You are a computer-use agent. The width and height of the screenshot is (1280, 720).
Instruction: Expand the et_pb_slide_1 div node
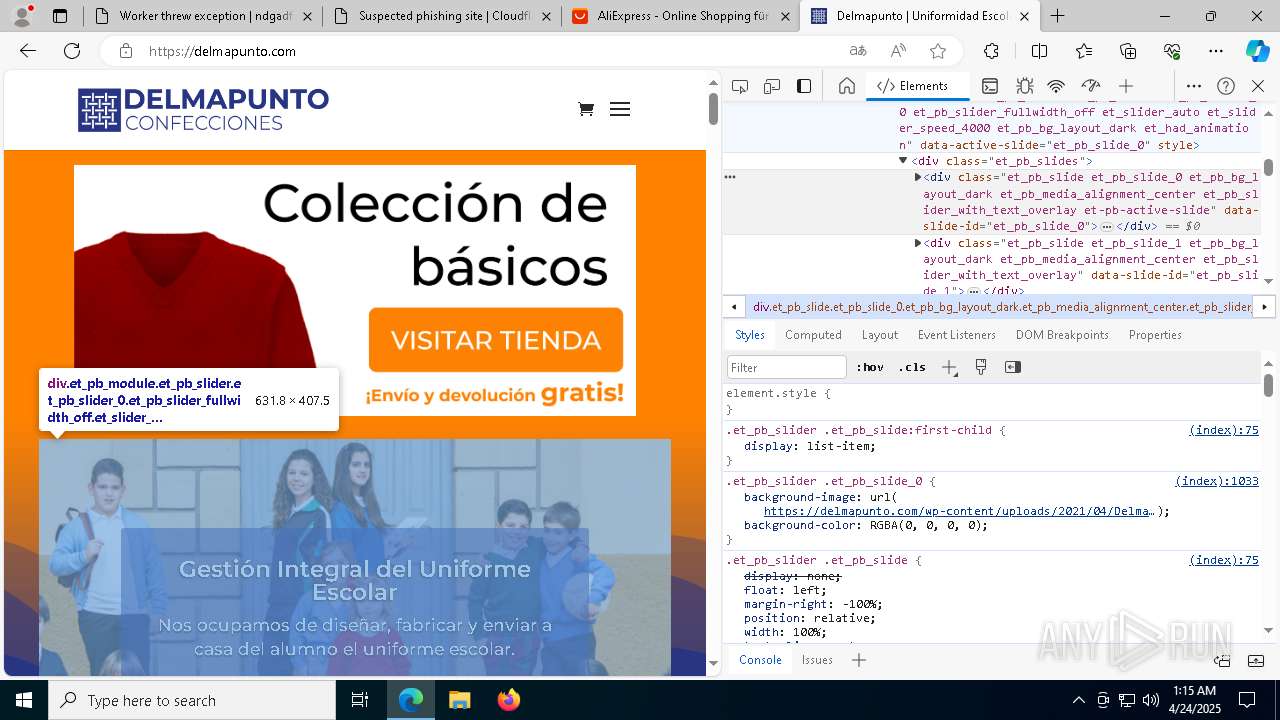coord(918,243)
